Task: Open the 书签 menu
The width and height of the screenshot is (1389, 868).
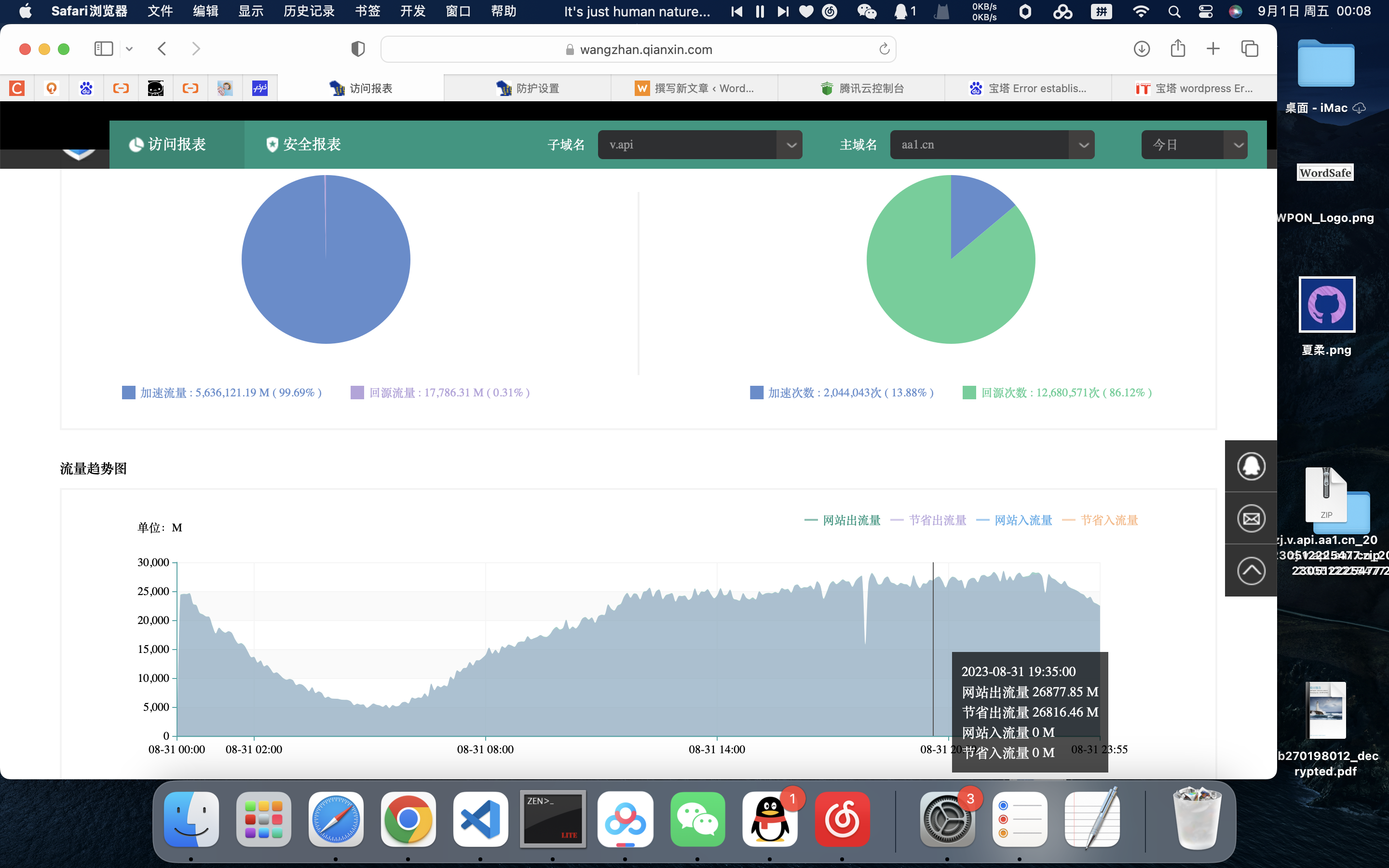Action: click(368, 12)
